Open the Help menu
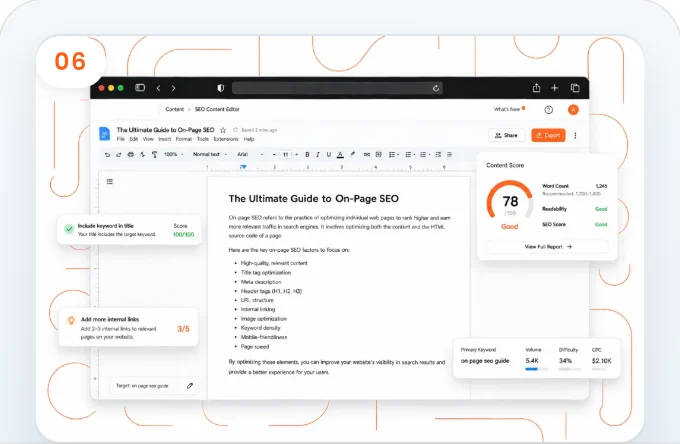The image size is (680, 444). pyautogui.click(x=249, y=139)
